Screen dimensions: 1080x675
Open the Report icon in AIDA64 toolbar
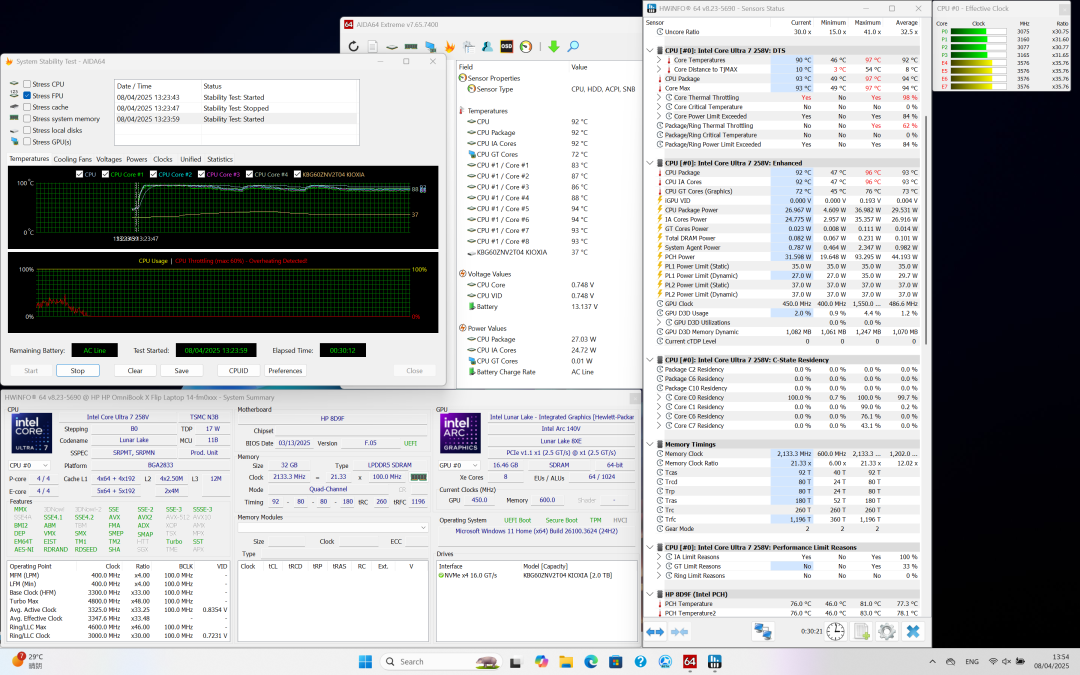373,46
